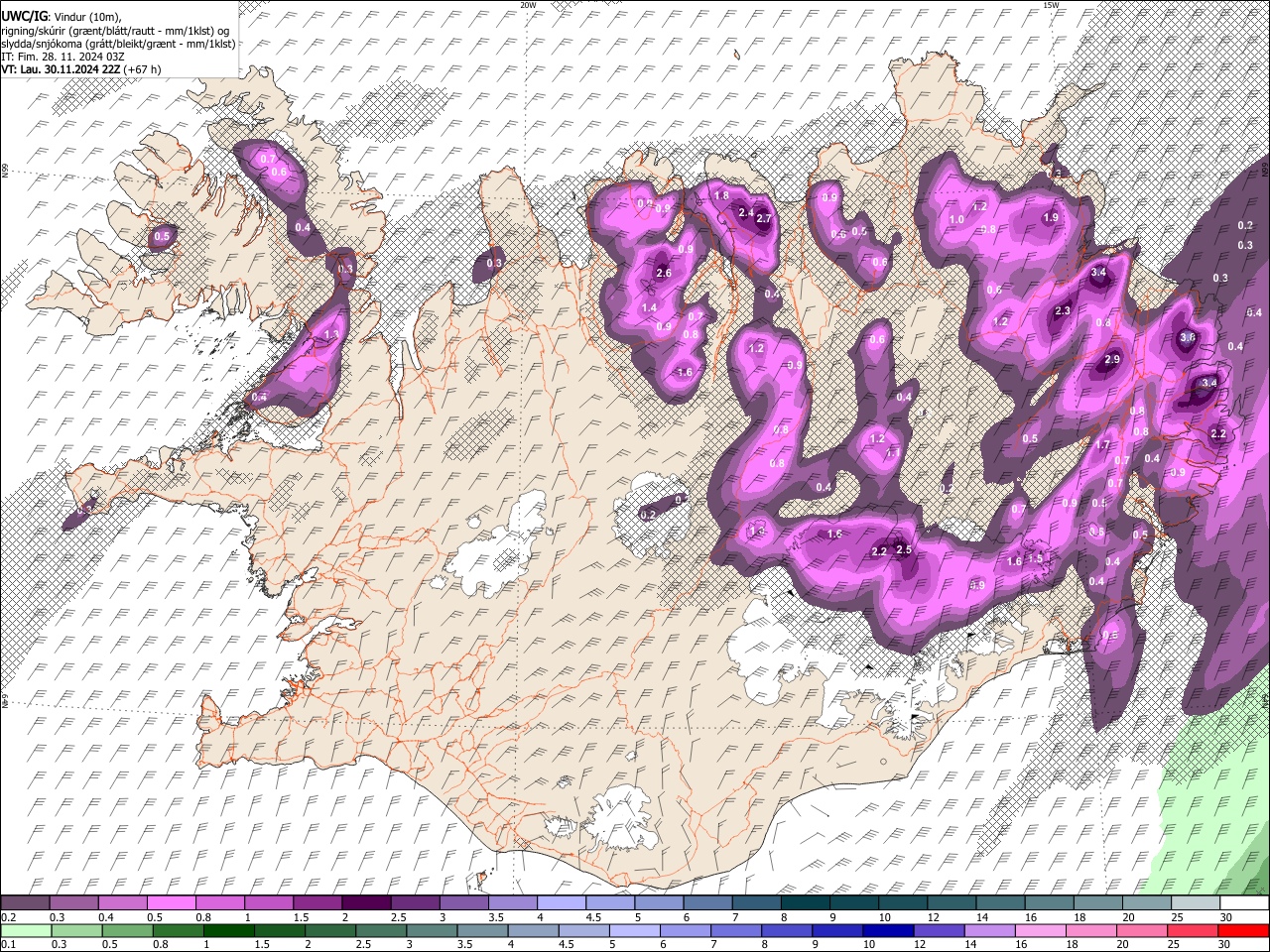Click the white upper legend swatch above 30
Viewport: 1270px width, 952px height.
click(1244, 903)
